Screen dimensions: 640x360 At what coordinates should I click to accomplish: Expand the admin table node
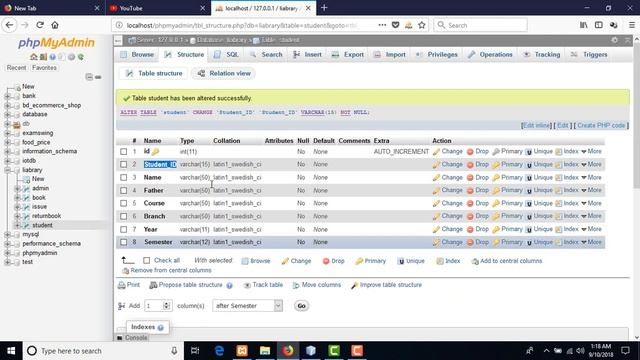pos(17,189)
